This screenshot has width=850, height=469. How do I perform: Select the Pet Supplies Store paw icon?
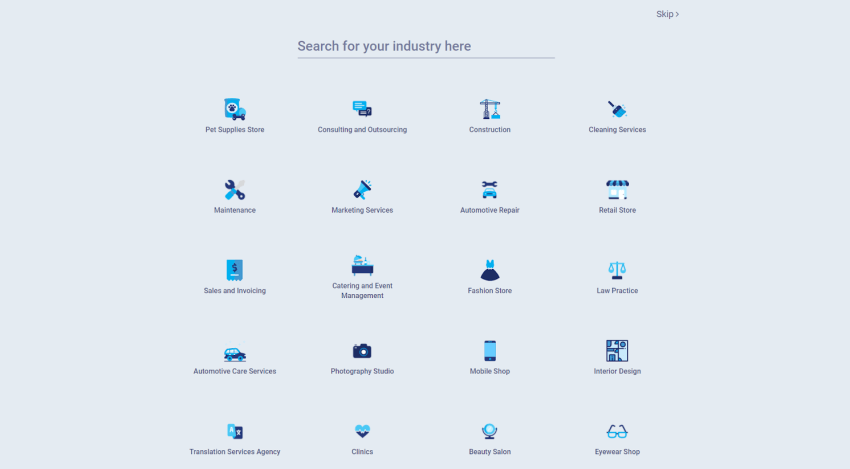(235, 109)
